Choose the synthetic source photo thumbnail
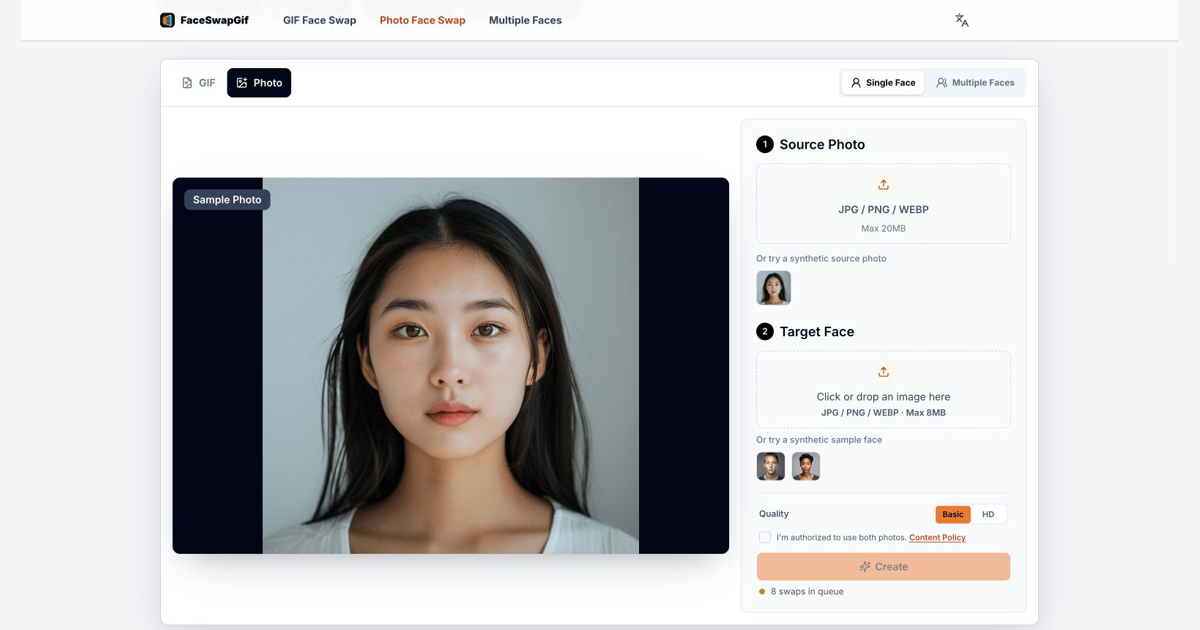 pos(773,288)
